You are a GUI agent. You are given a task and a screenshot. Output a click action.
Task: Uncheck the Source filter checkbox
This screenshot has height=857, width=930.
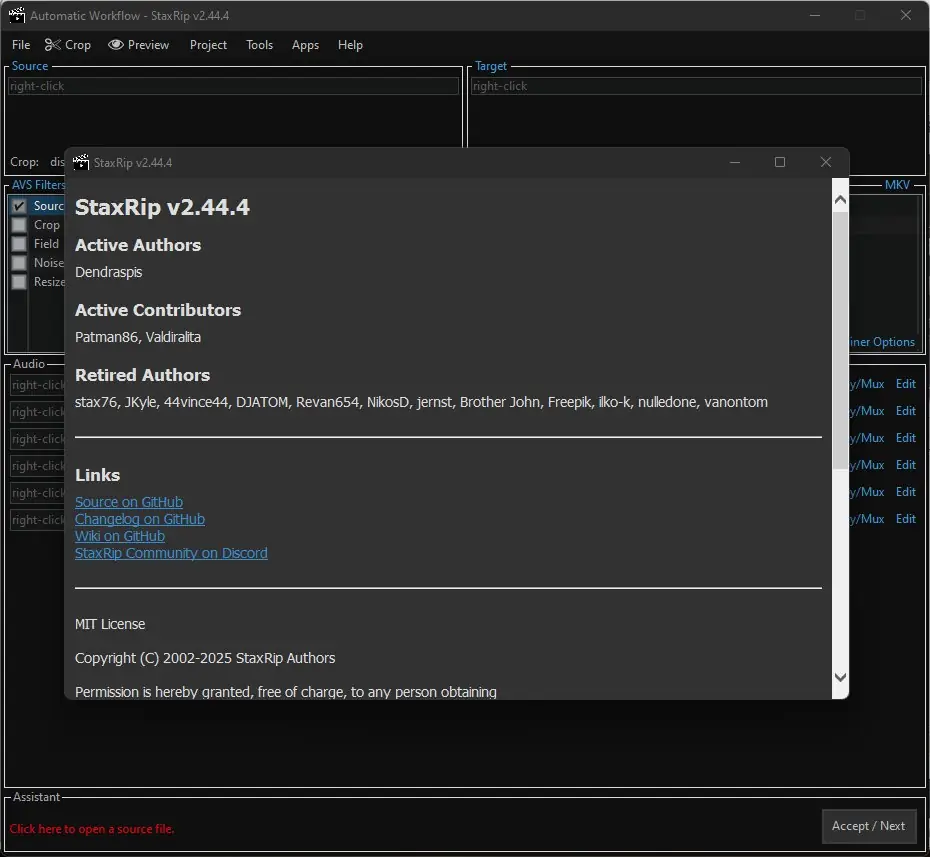click(x=19, y=206)
